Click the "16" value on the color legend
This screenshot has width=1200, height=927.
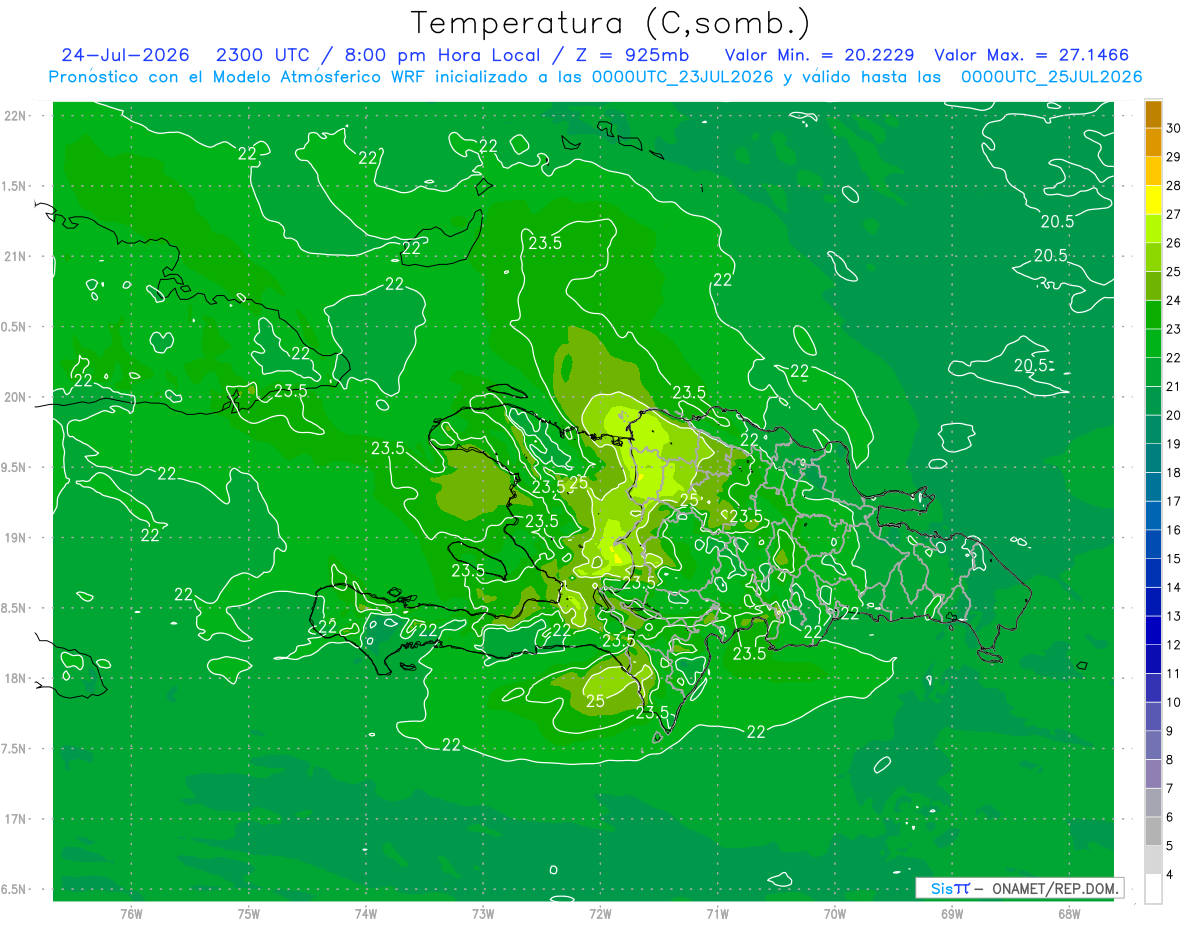(x=1173, y=530)
